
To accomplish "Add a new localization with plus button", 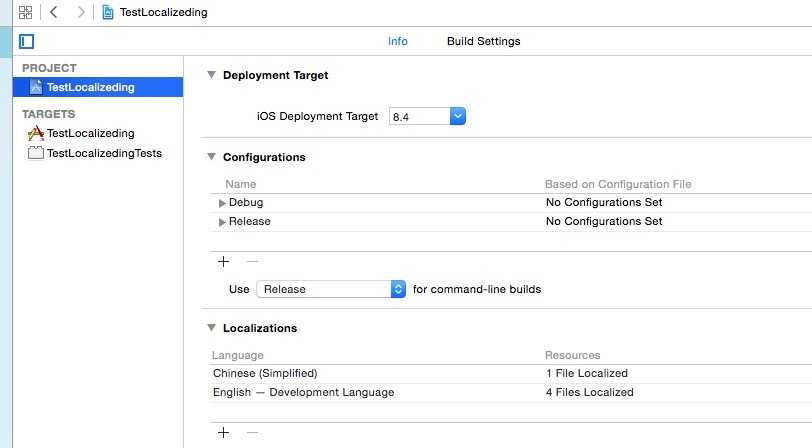I will click(223, 432).
